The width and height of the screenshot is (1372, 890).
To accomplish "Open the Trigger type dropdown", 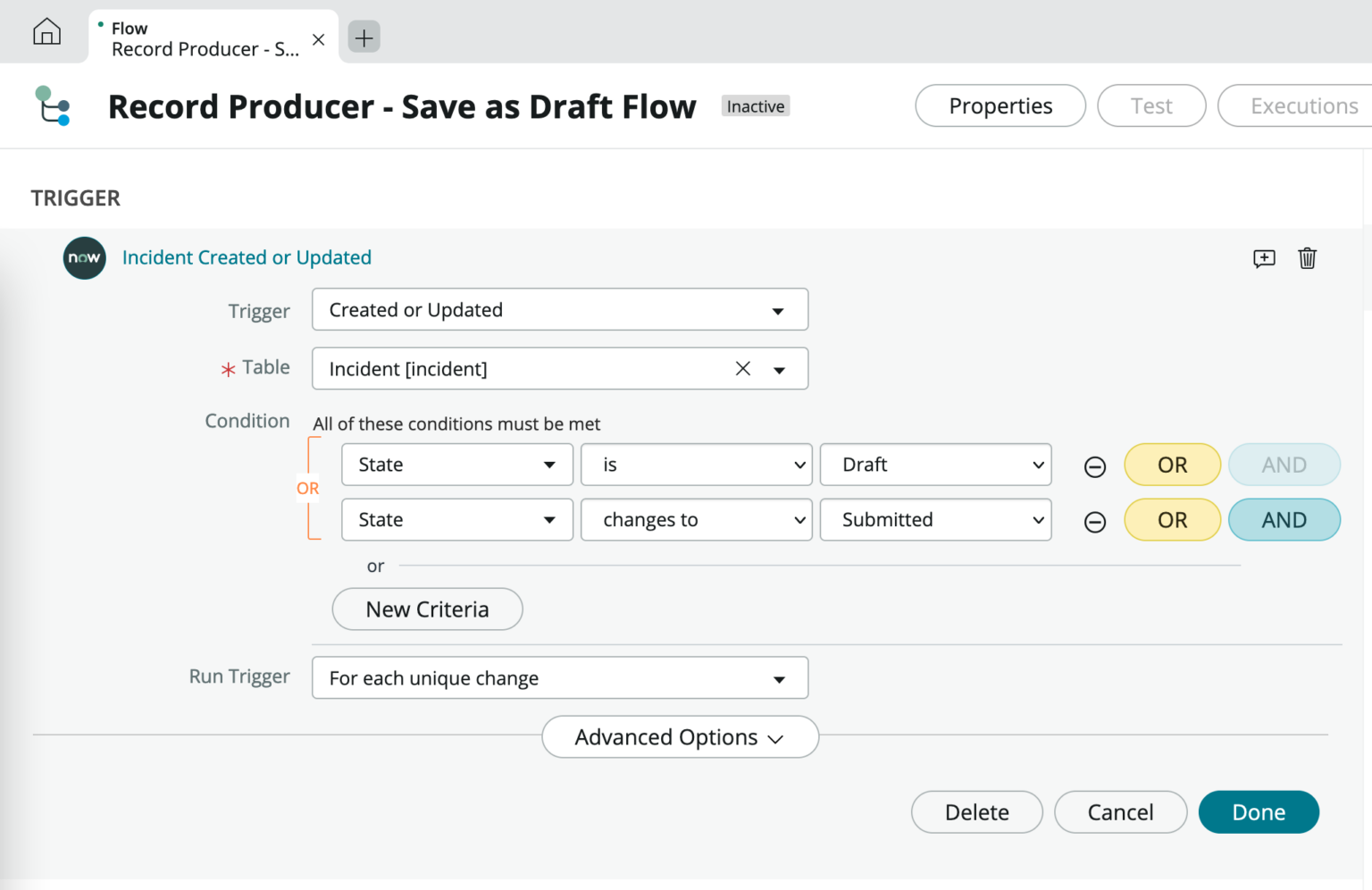I will pyautogui.click(x=559, y=310).
